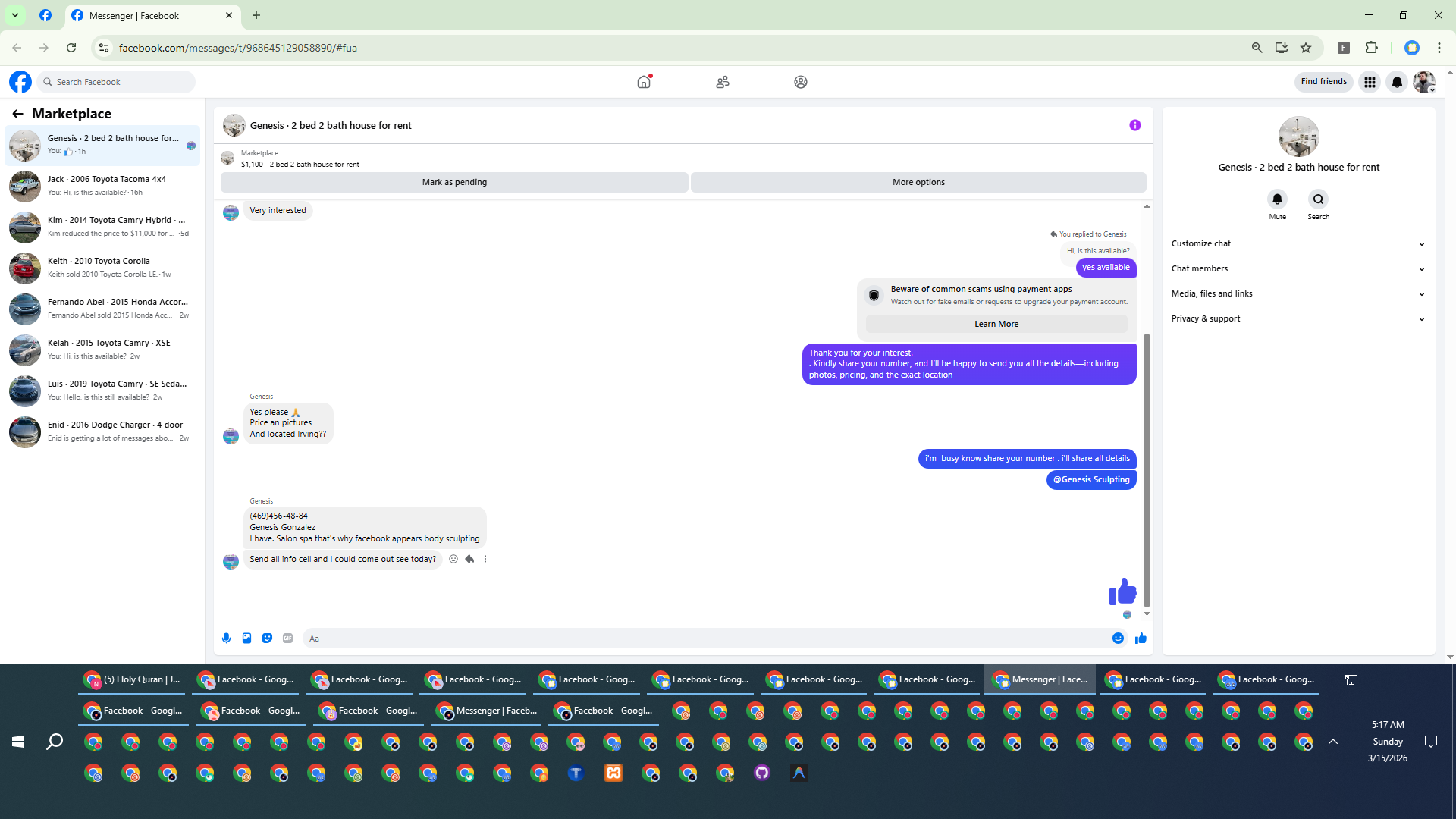
Task: Expand Chat members section
Action: click(1298, 269)
